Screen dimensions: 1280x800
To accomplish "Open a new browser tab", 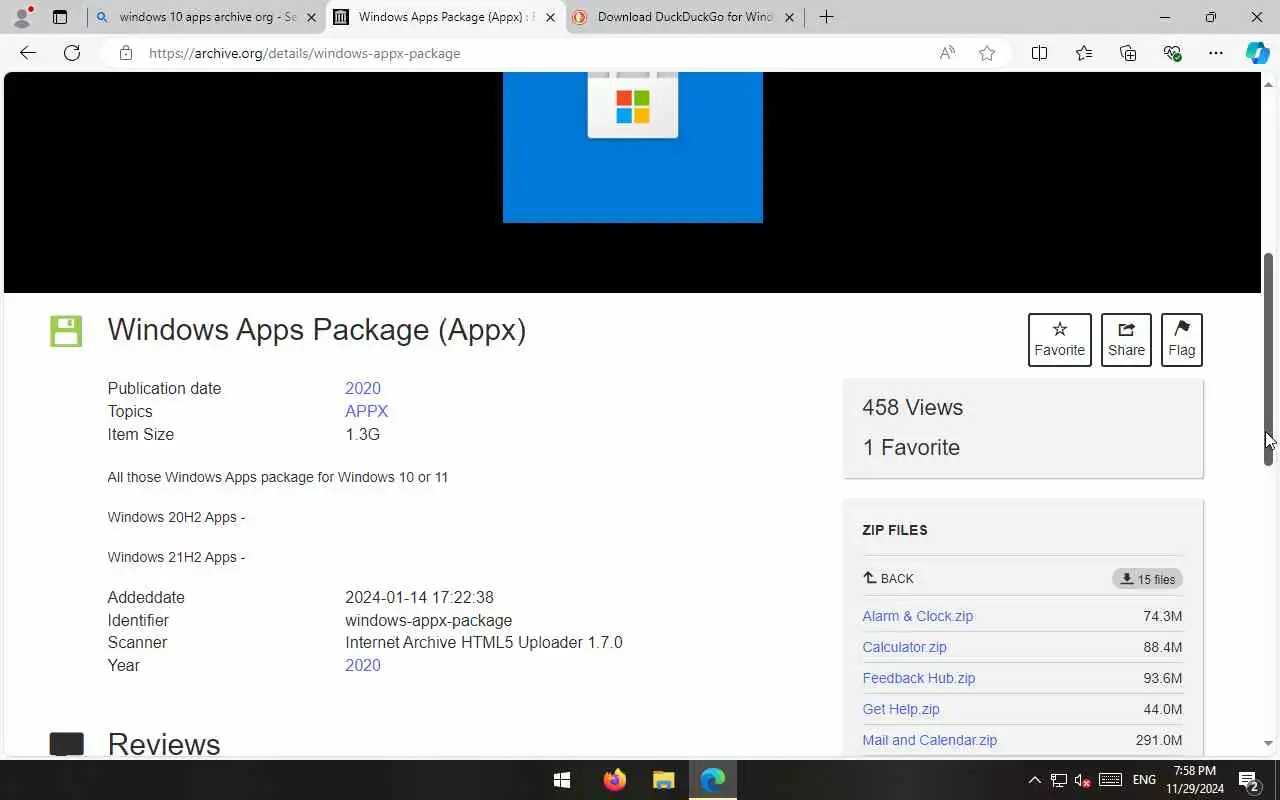I will pos(826,17).
